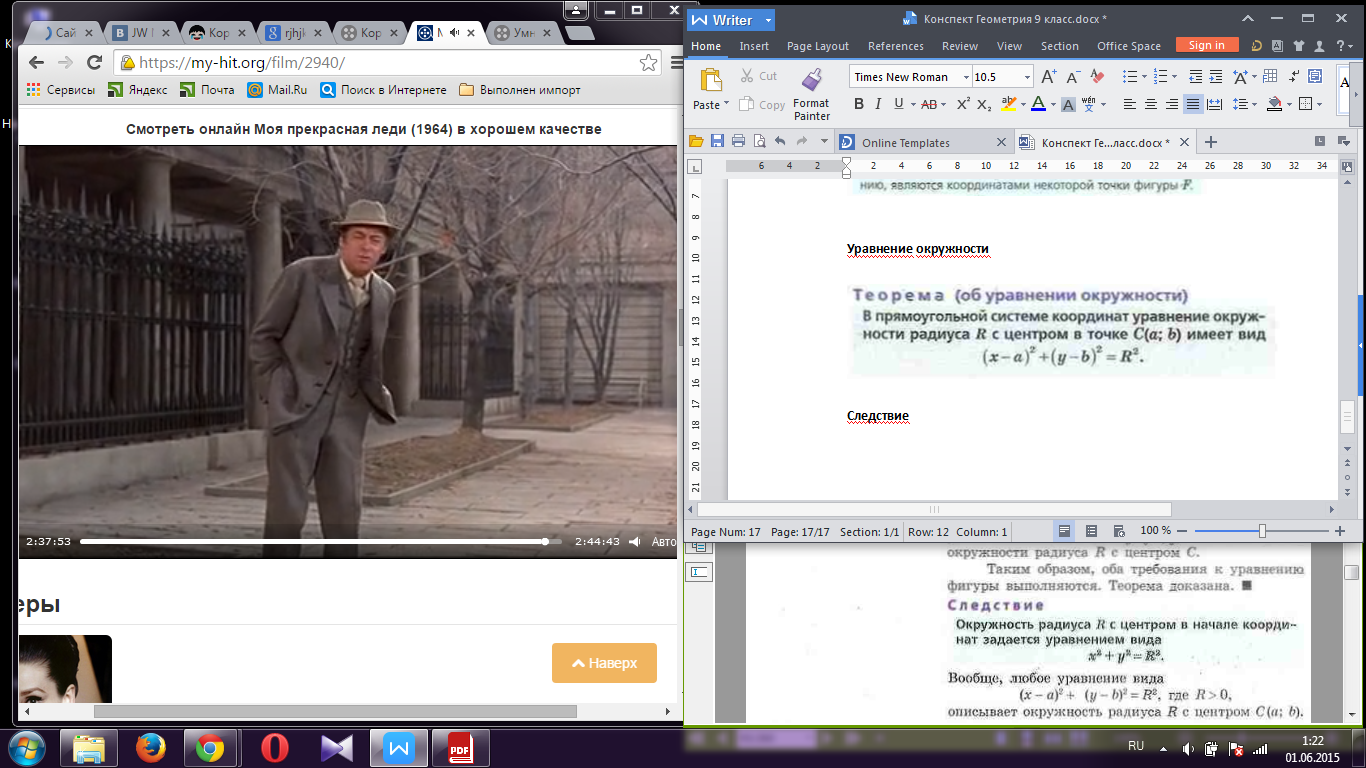Toggle show/hide paragraph marks

coord(1295,77)
